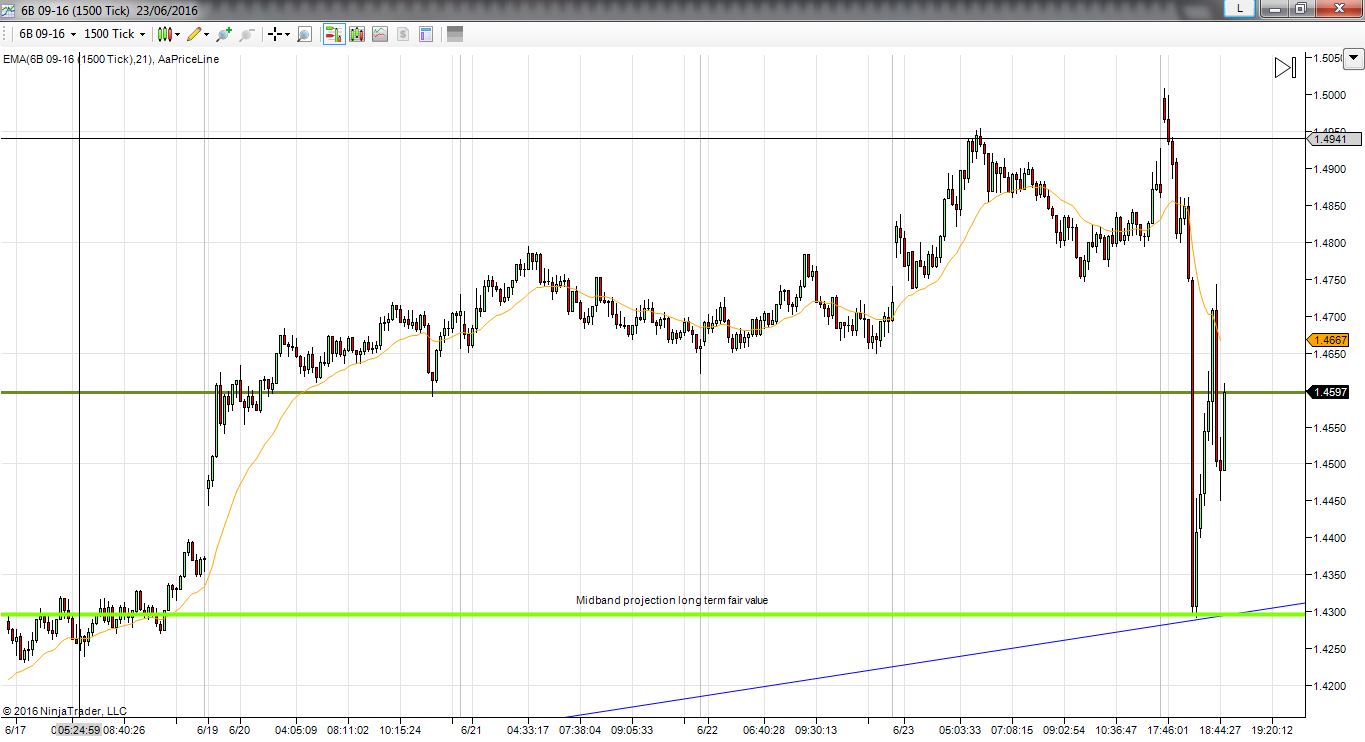Viewport: 1365px width, 742px height.
Task: Expand the crosshair pointer dropdown arrow
Action: tap(288, 34)
